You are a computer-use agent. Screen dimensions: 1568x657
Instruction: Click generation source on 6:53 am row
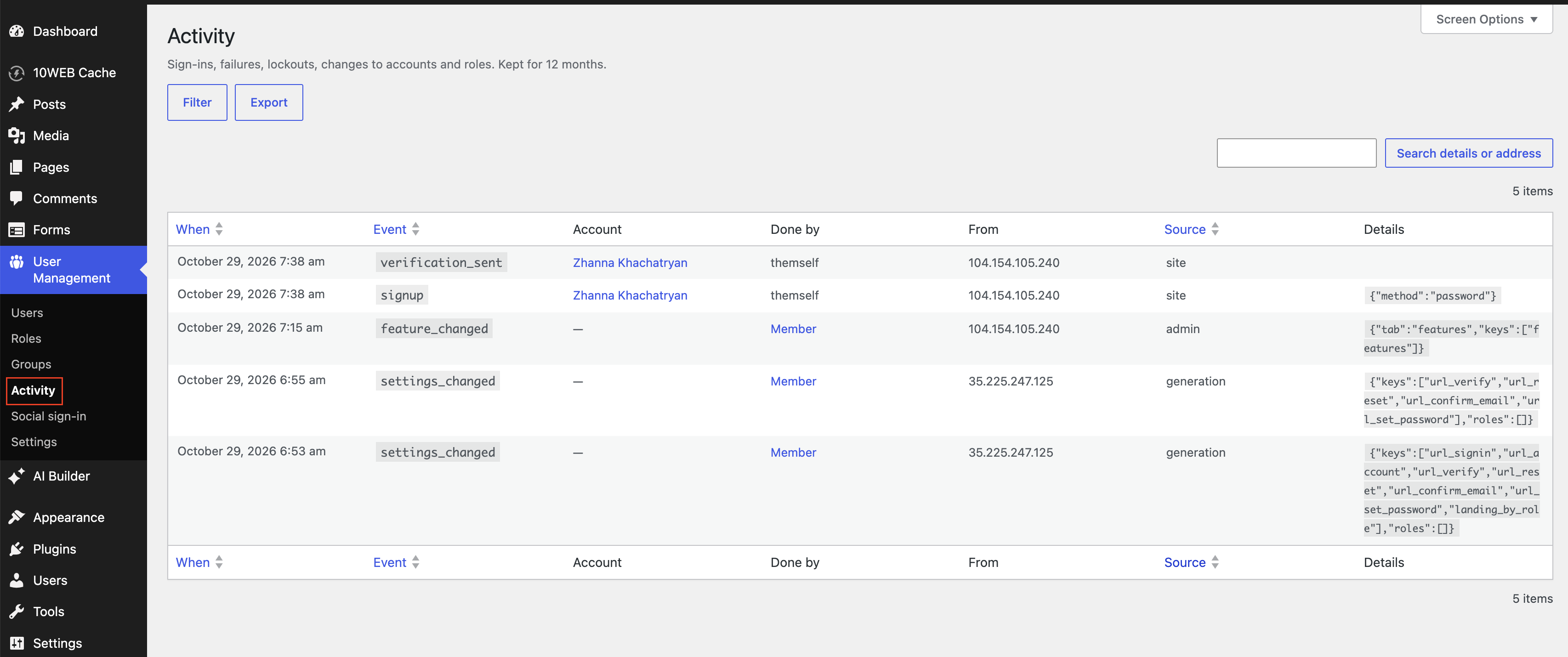click(x=1195, y=453)
